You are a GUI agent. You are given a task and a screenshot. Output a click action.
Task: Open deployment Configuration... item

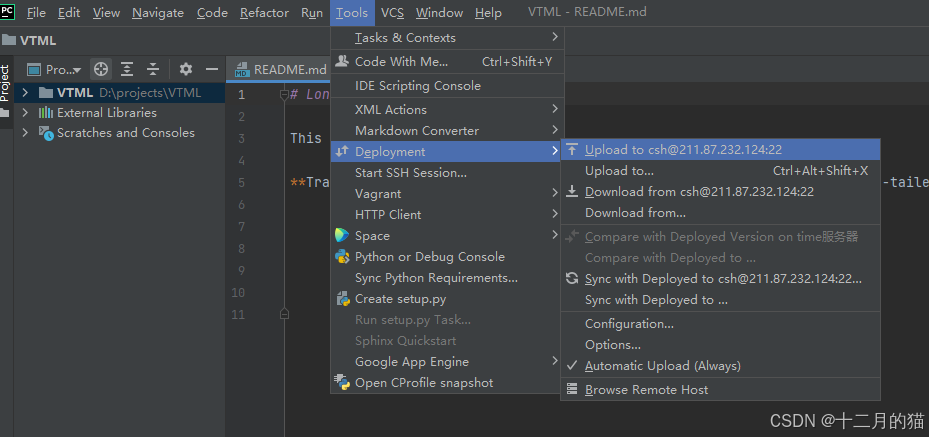pyautogui.click(x=720, y=324)
